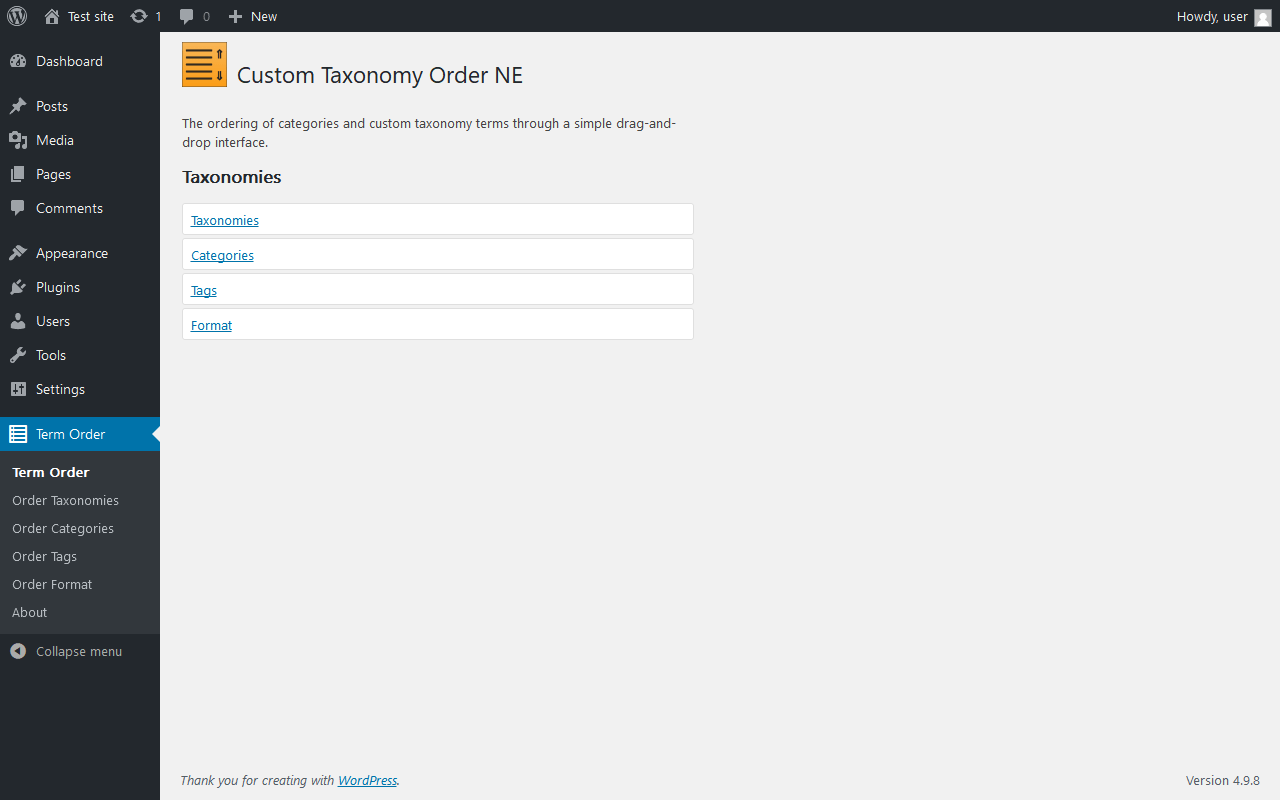This screenshot has width=1280, height=800.
Task: Click the Pages icon in the sidebar
Action: (x=18, y=174)
